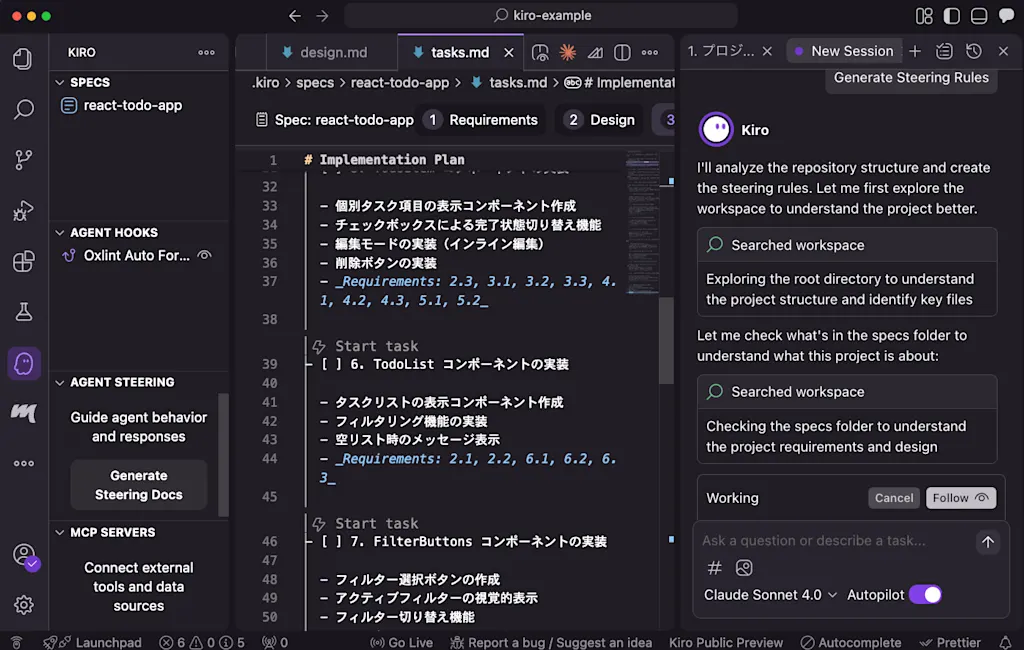This screenshot has height=650, width=1024.
Task: Open editor more actions menu
Action: pyautogui.click(x=650, y=52)
